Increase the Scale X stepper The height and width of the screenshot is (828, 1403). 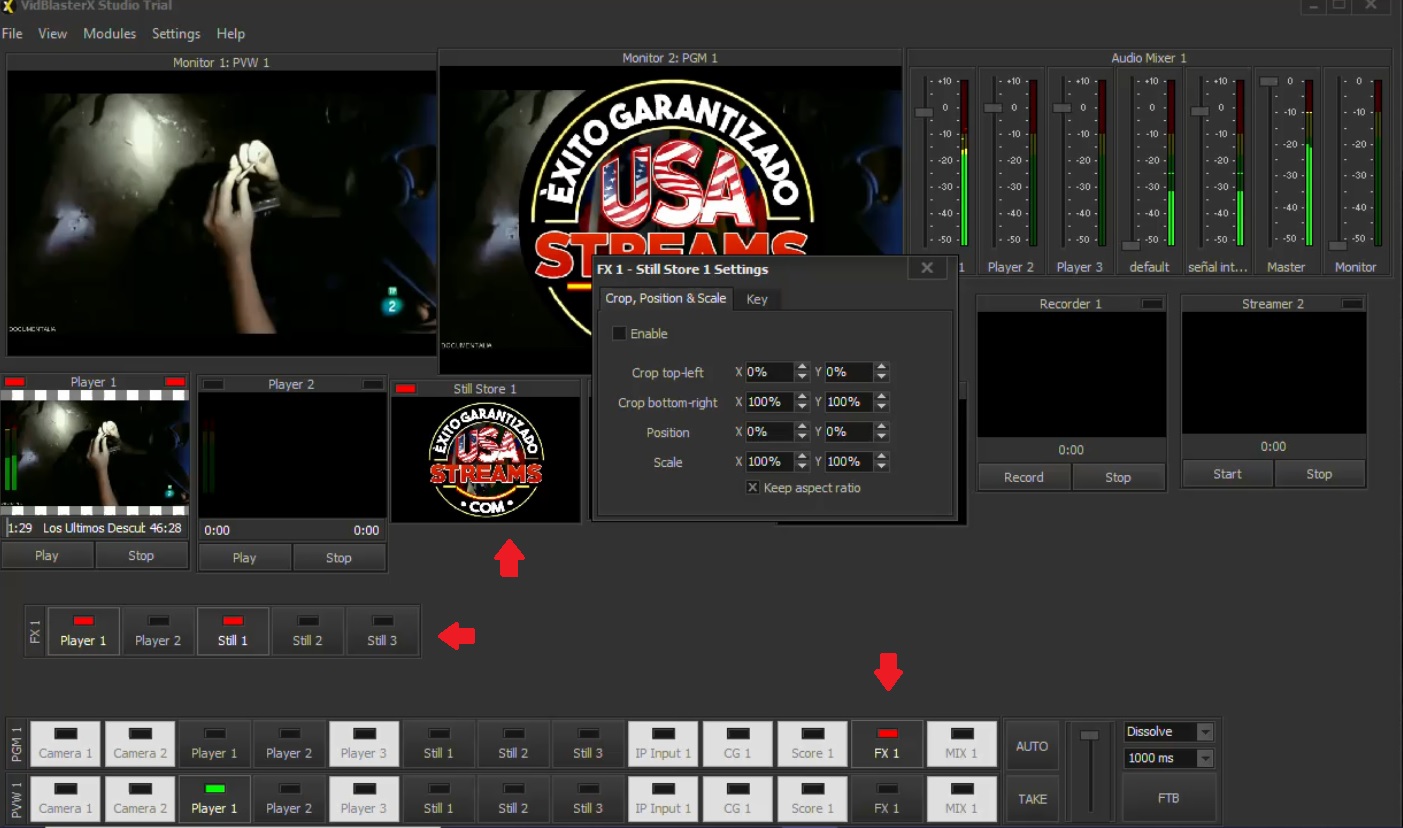pos(801,457)
